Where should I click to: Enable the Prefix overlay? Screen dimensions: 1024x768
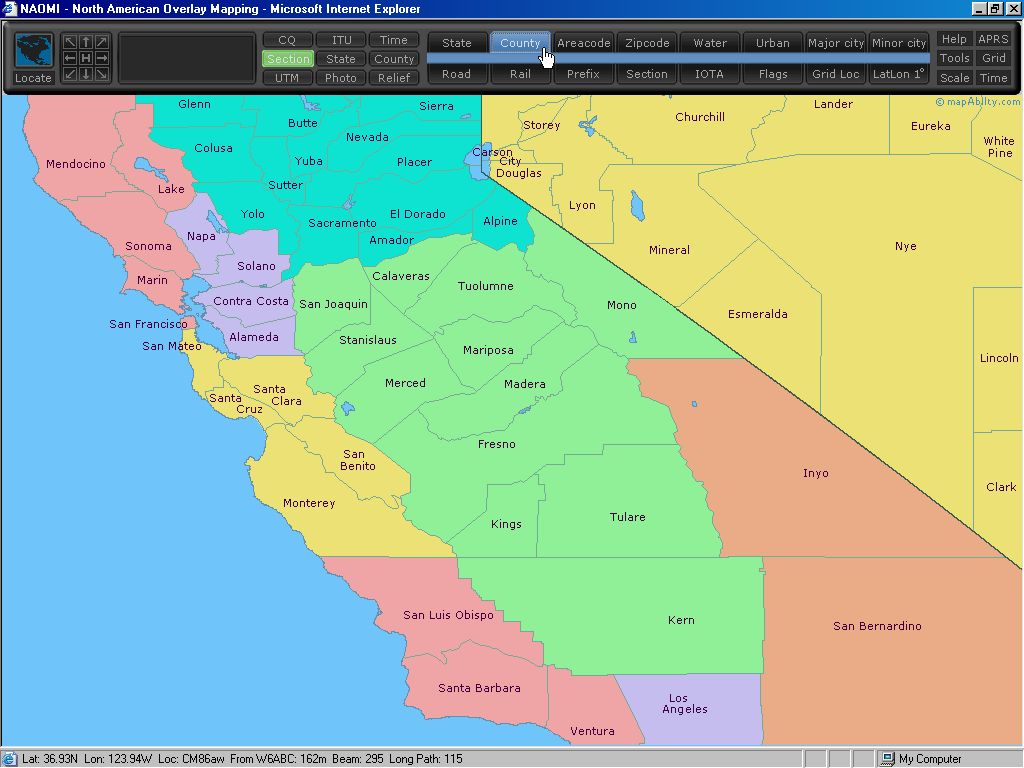[583, 74]
